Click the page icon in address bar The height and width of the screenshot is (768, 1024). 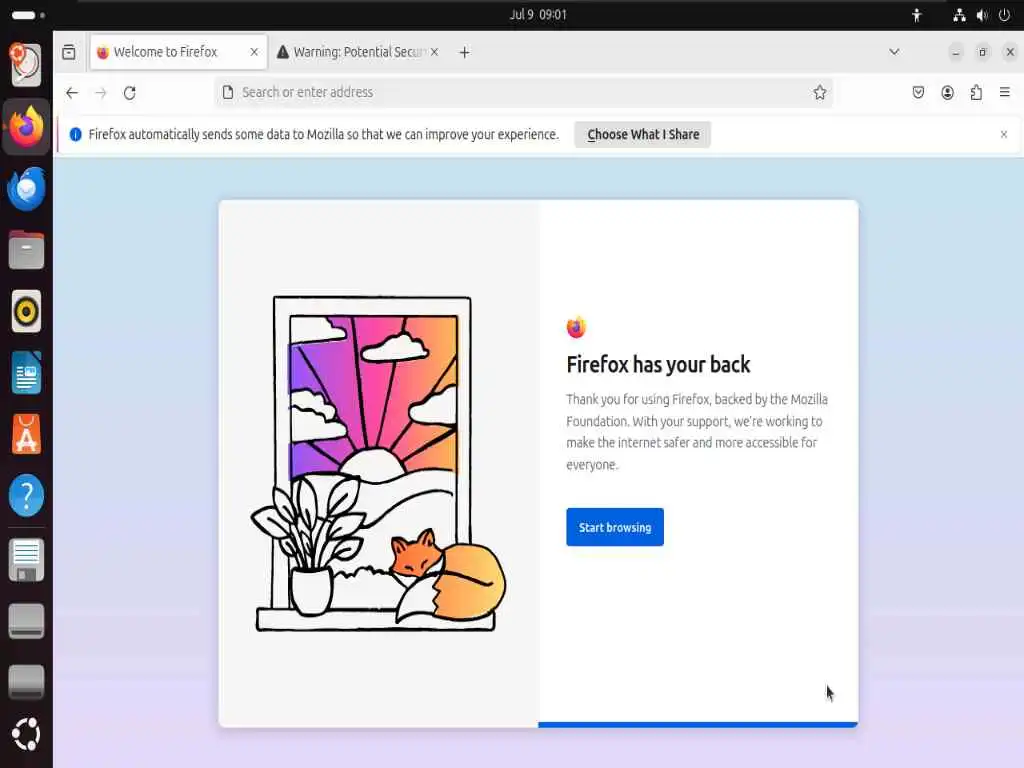click(x=228, y=93)
